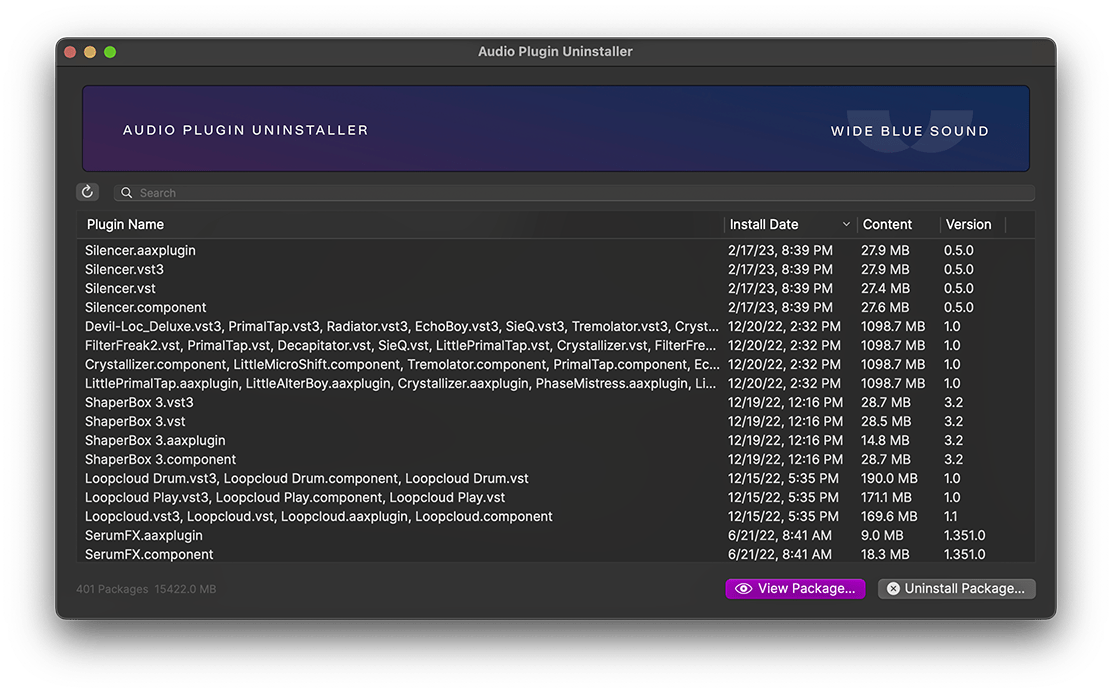Select the Devil-Loc_Deluxe.vst3 bundle row
Screen dimensions: 1112x693
[x=400, y=327]
